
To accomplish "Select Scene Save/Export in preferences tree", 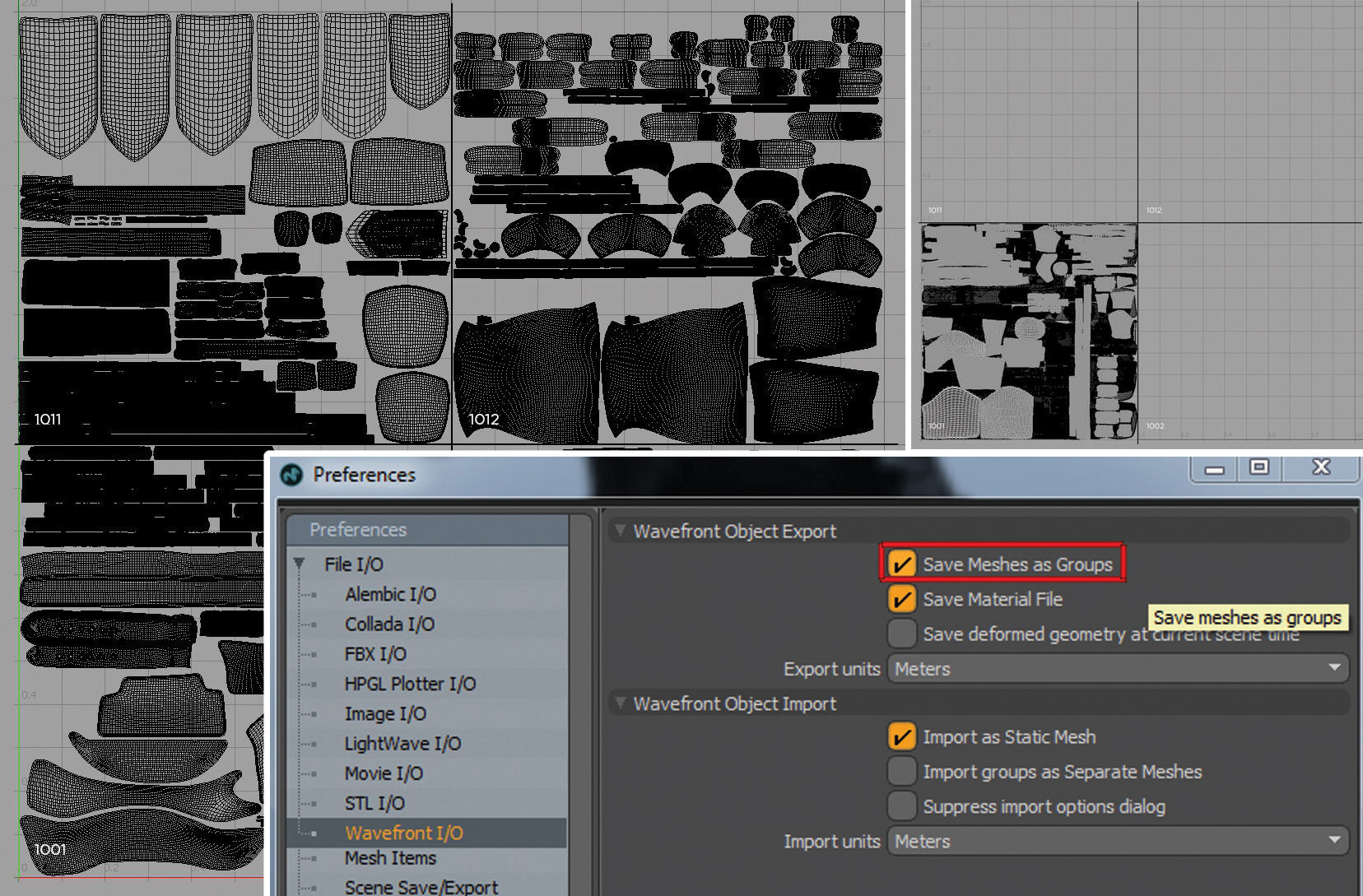I will pos(421,887).
